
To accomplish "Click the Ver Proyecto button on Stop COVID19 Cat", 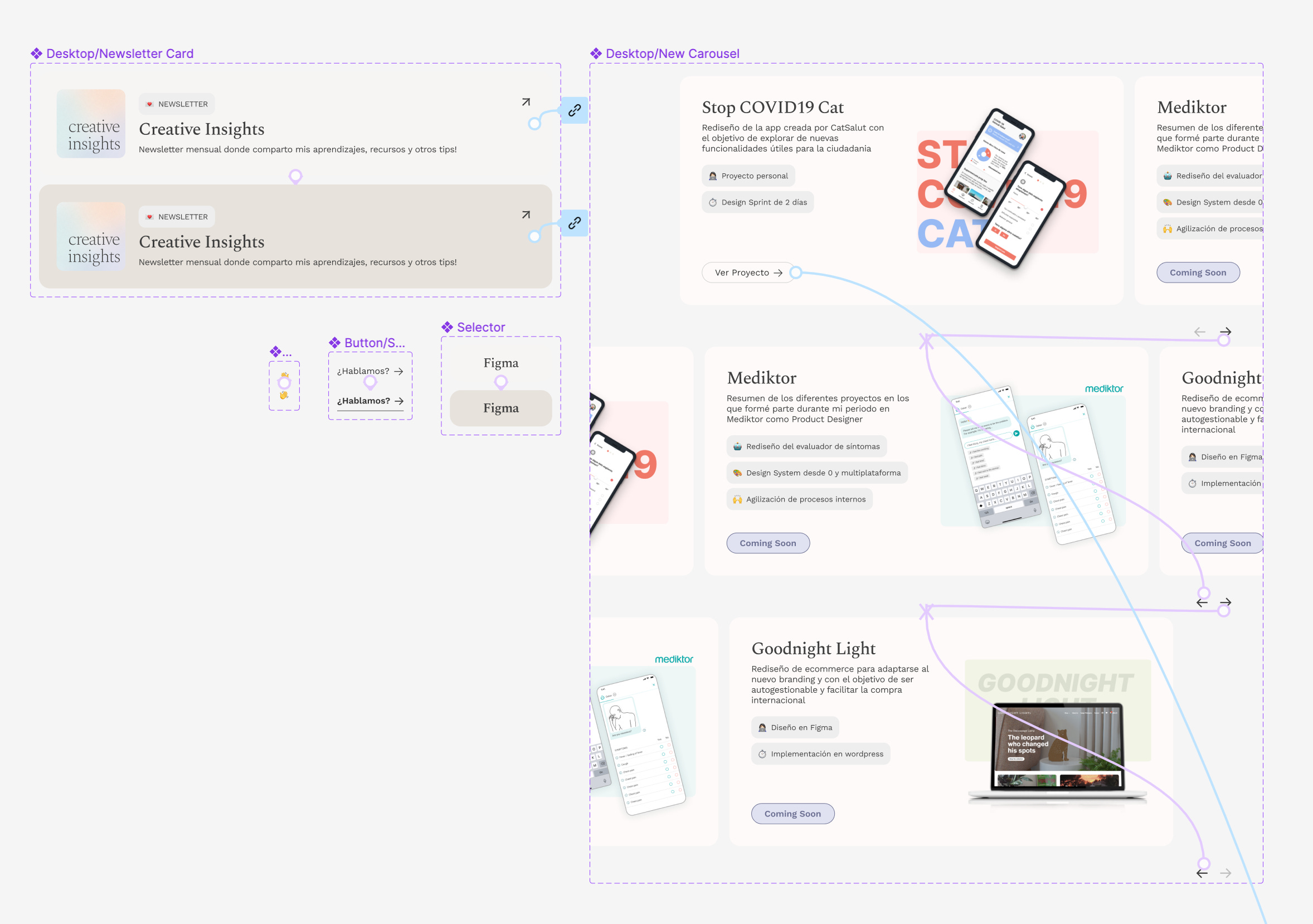I will [743, 273].
